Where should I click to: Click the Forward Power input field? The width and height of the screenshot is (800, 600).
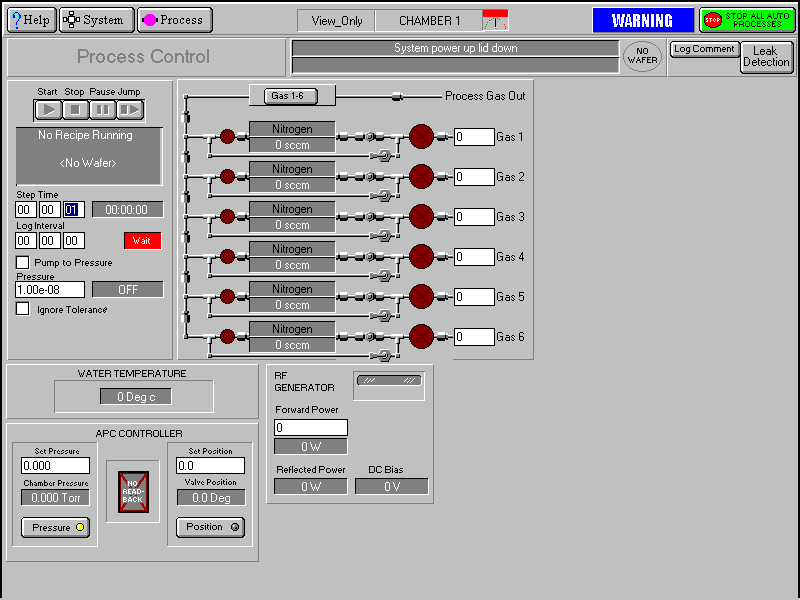tap(311, 428)
